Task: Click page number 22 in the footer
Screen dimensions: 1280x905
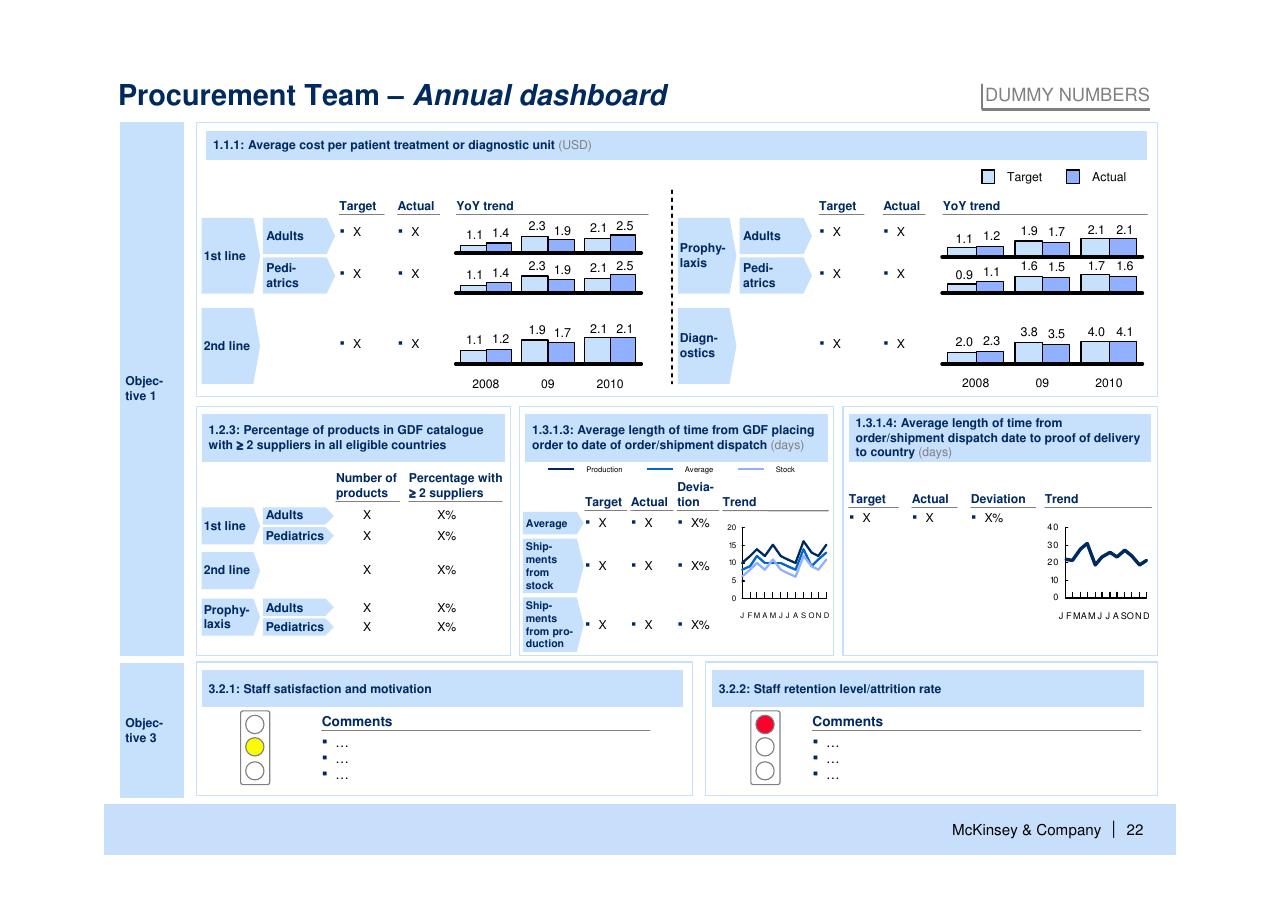Action: pos(1135,830)
